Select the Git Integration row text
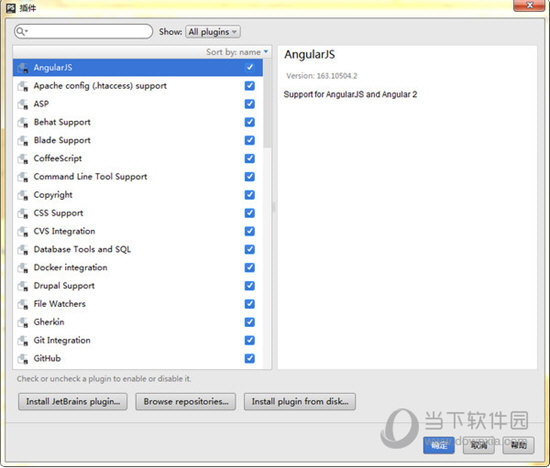 point(62,340)
